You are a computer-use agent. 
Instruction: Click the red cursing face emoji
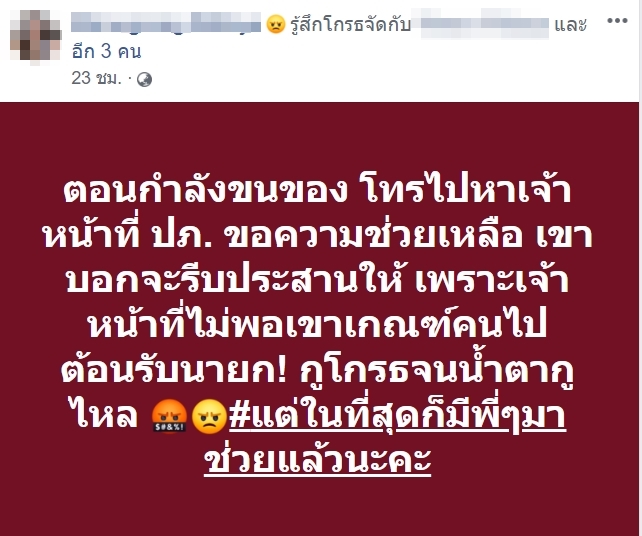(170, 417)
